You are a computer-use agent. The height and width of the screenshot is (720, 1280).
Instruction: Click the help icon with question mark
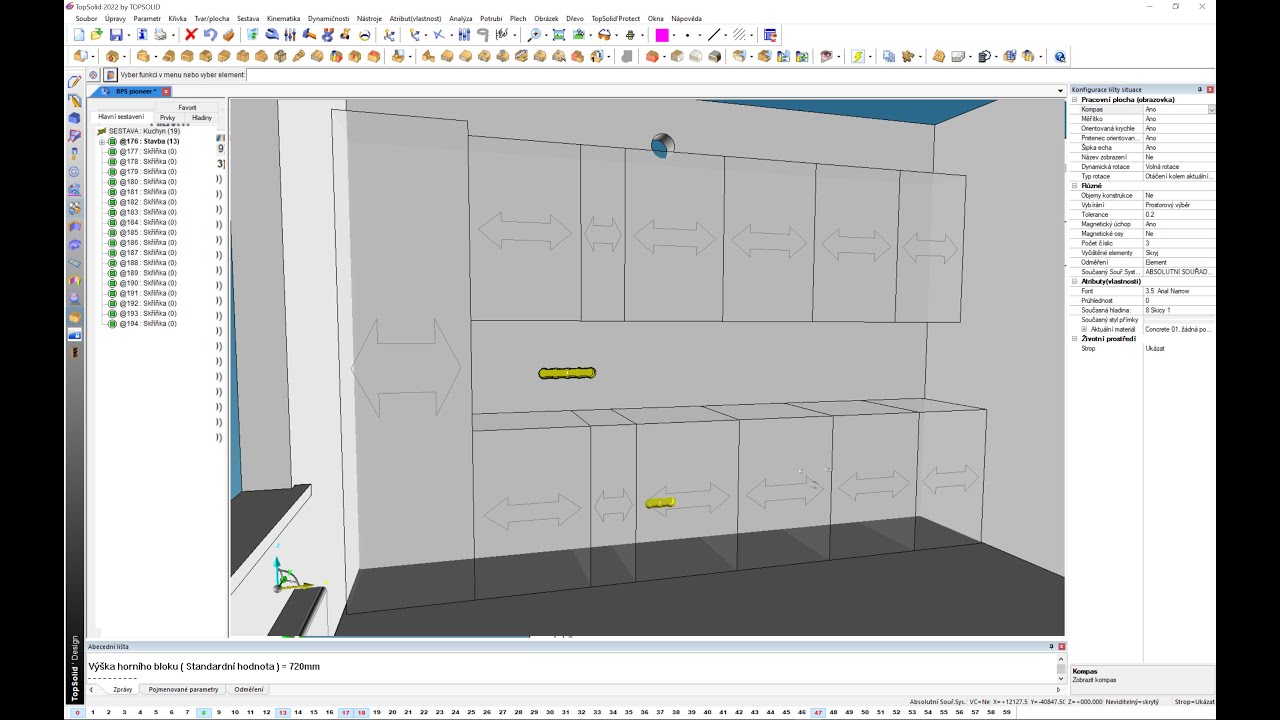pos(1060,57)
